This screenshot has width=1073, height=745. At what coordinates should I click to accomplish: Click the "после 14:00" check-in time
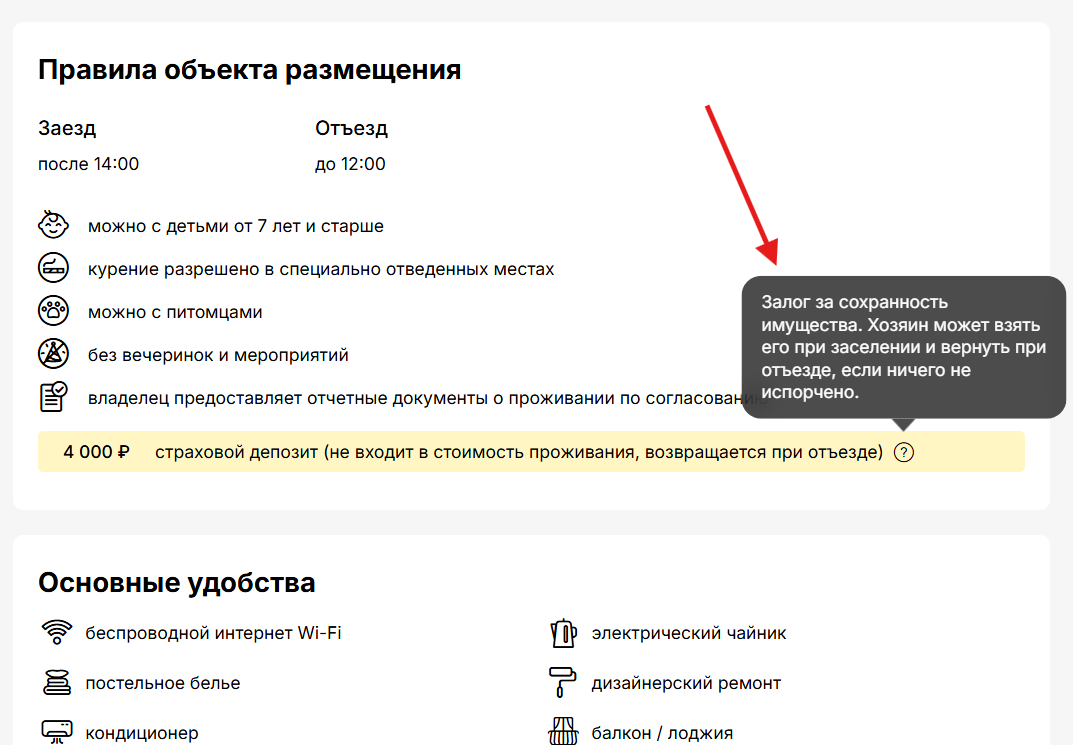pyautogui.click(x=88, y=164)
